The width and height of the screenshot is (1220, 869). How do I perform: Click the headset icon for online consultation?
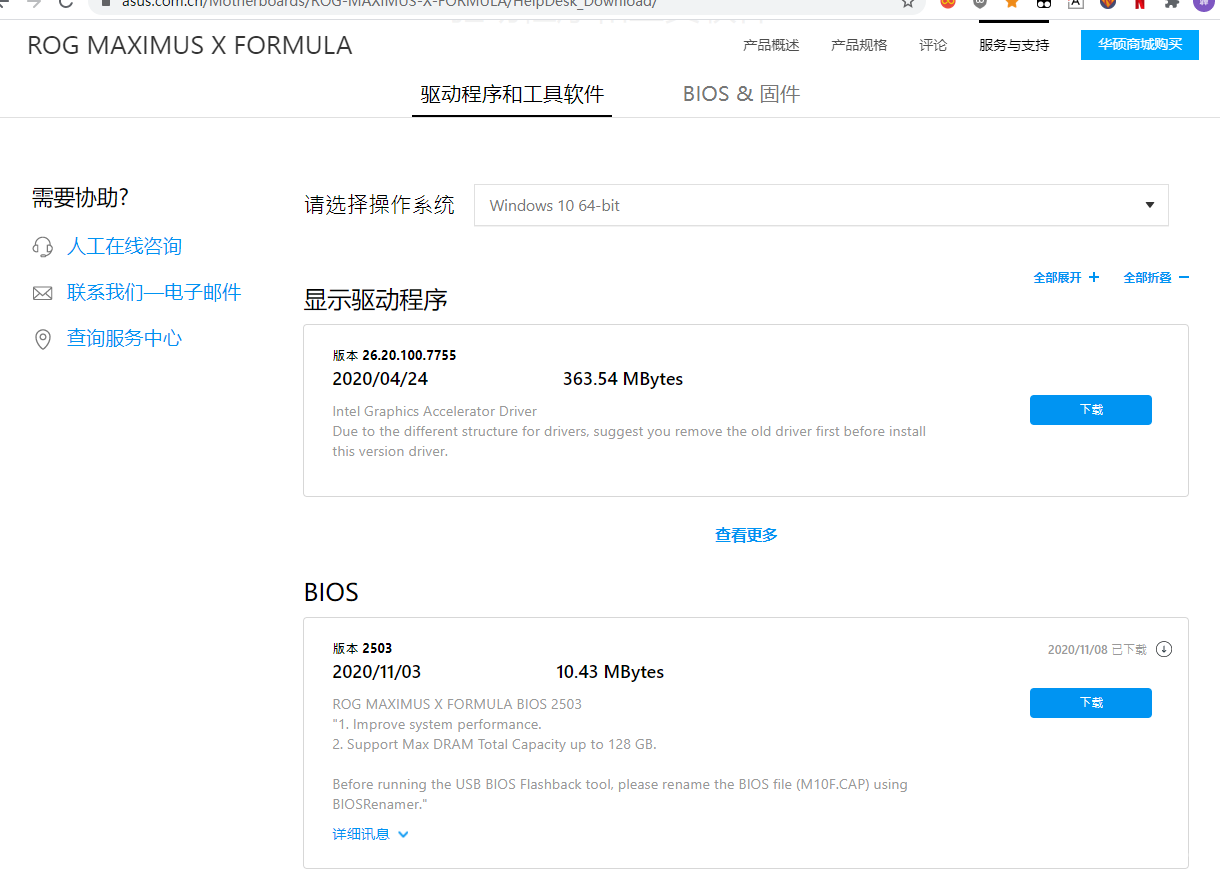pyautogui.click(x=42, y=247)
